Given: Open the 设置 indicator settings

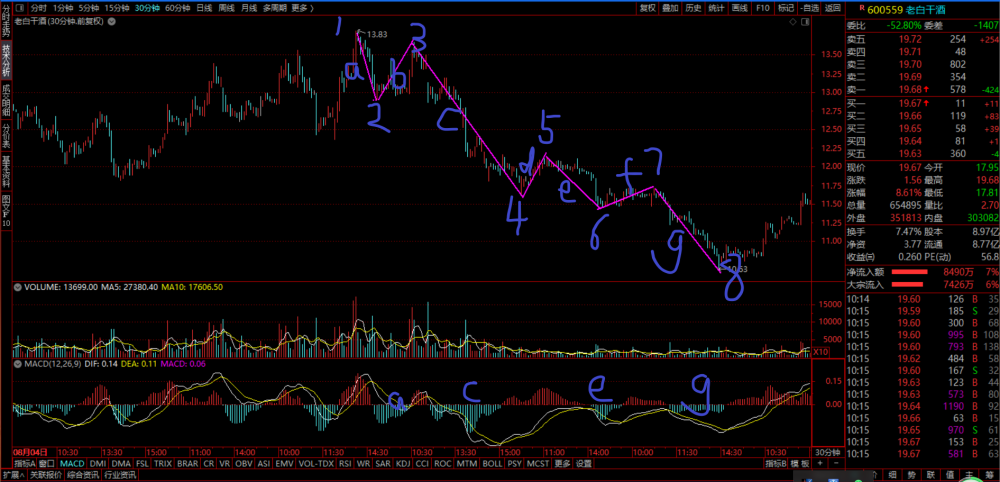Looking at the screenshot, I should pos(584,464).
